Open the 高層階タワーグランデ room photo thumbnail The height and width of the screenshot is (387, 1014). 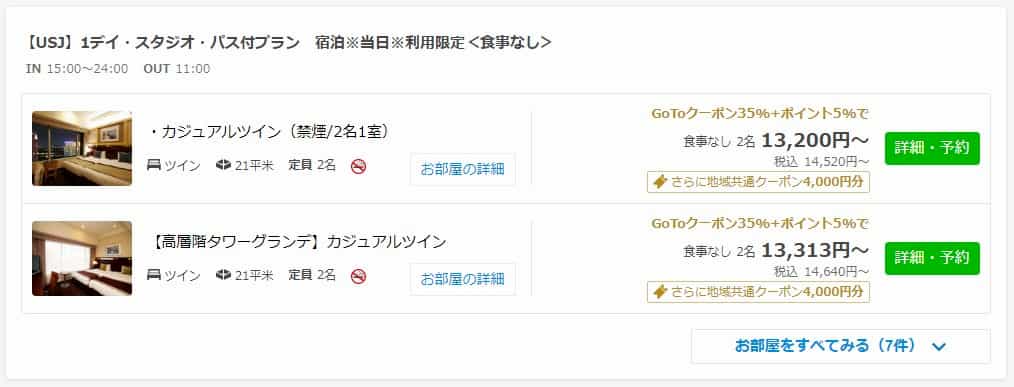[x=82, y=258]
